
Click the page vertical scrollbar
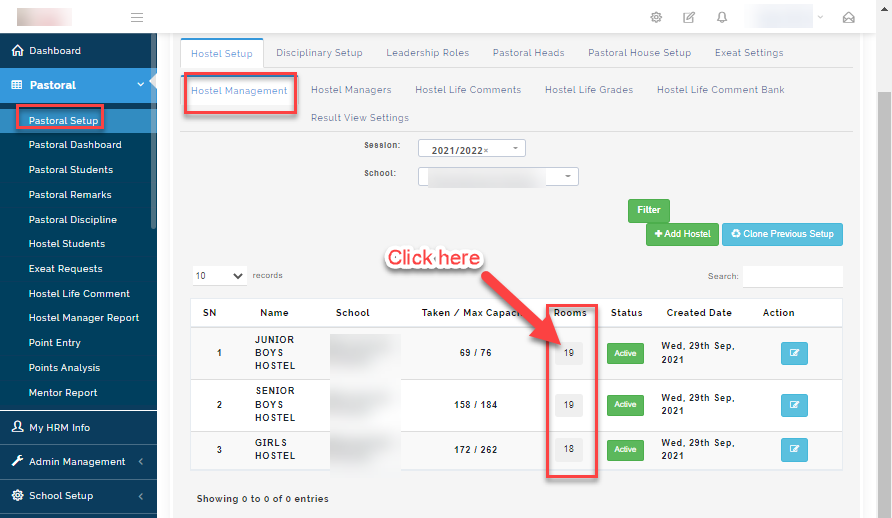(x=885, y=304)
